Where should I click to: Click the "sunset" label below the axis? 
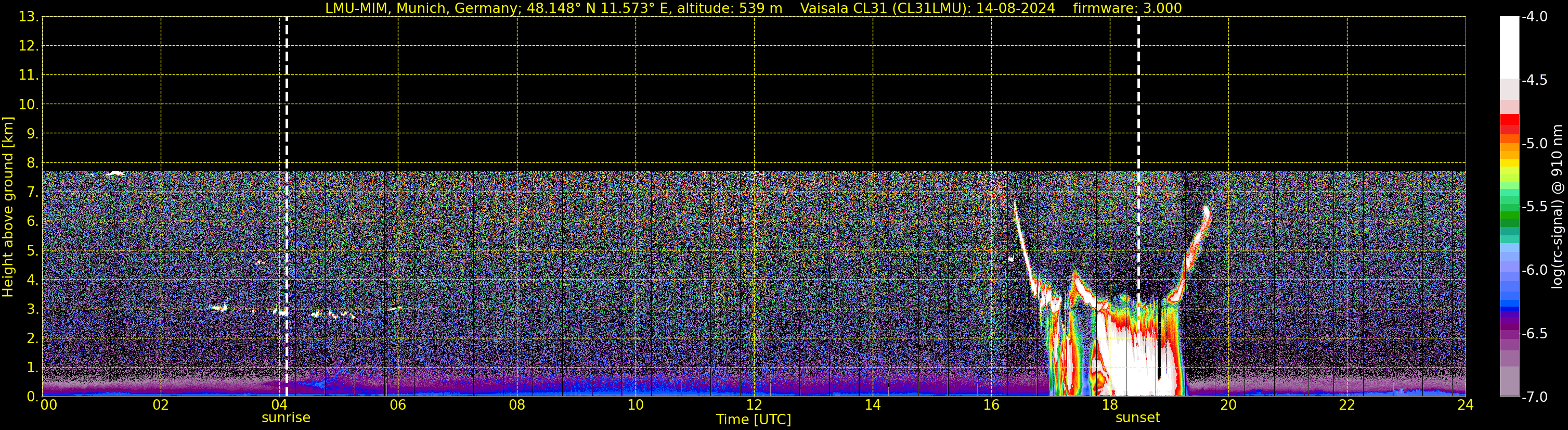(1138, 418)
